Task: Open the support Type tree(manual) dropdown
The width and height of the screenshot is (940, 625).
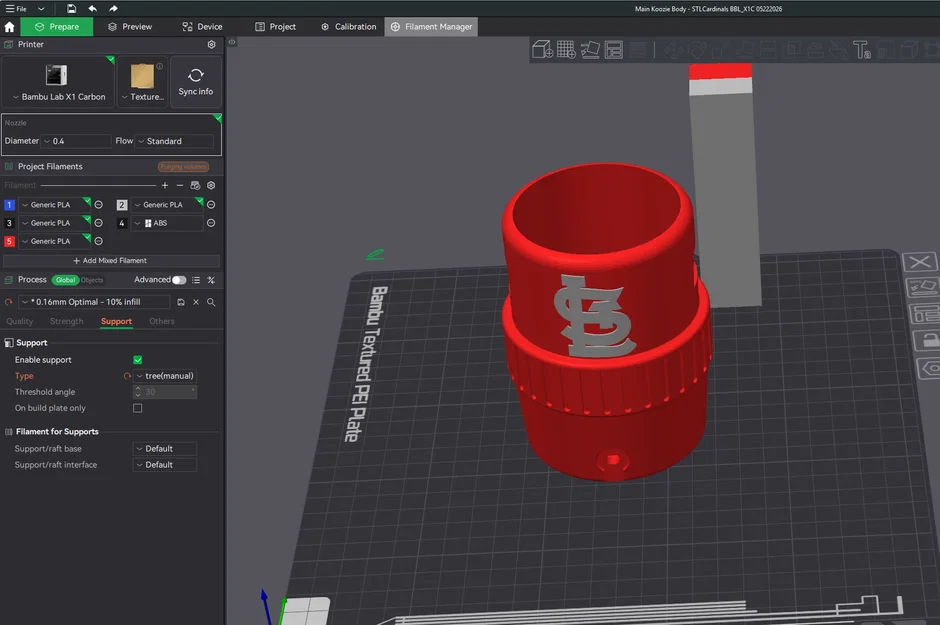Action: pos(165,376)
